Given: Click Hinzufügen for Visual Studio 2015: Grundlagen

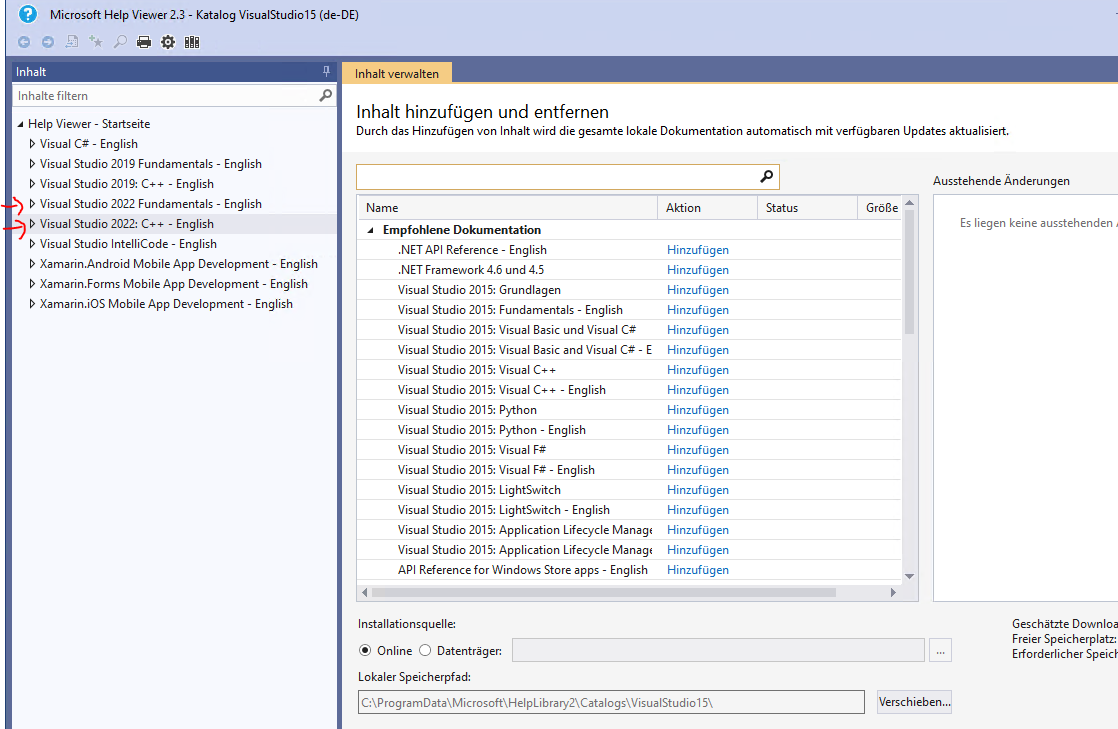Looking at the screenshot, I should click(x=697, y=290).
